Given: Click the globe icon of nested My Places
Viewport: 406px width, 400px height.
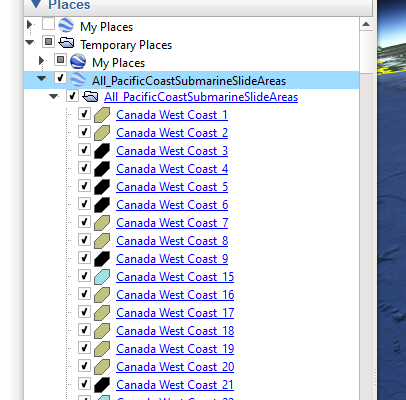Looking at the screenshot, I should [x=78, y=61].
